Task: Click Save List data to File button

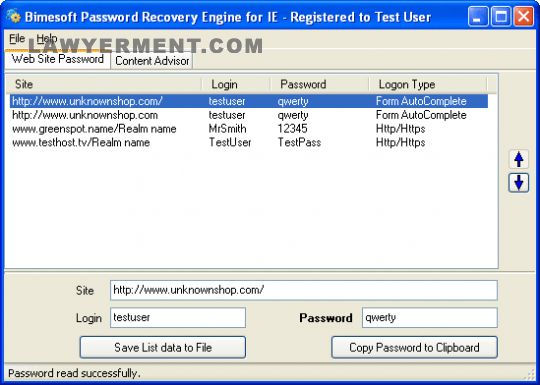Action: click(163, 347)
